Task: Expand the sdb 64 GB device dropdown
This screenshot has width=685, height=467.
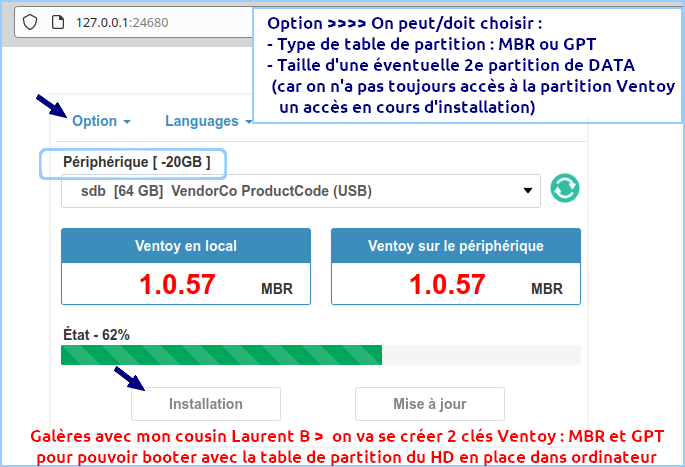Action: 300,190
